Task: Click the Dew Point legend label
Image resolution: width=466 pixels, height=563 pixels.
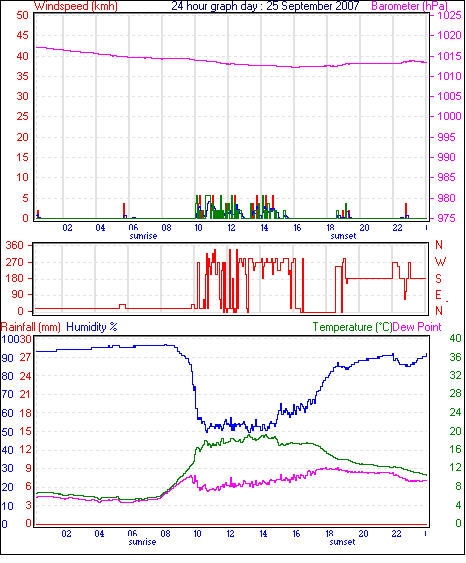Action: pyautogui.click(x=417, y=327)
